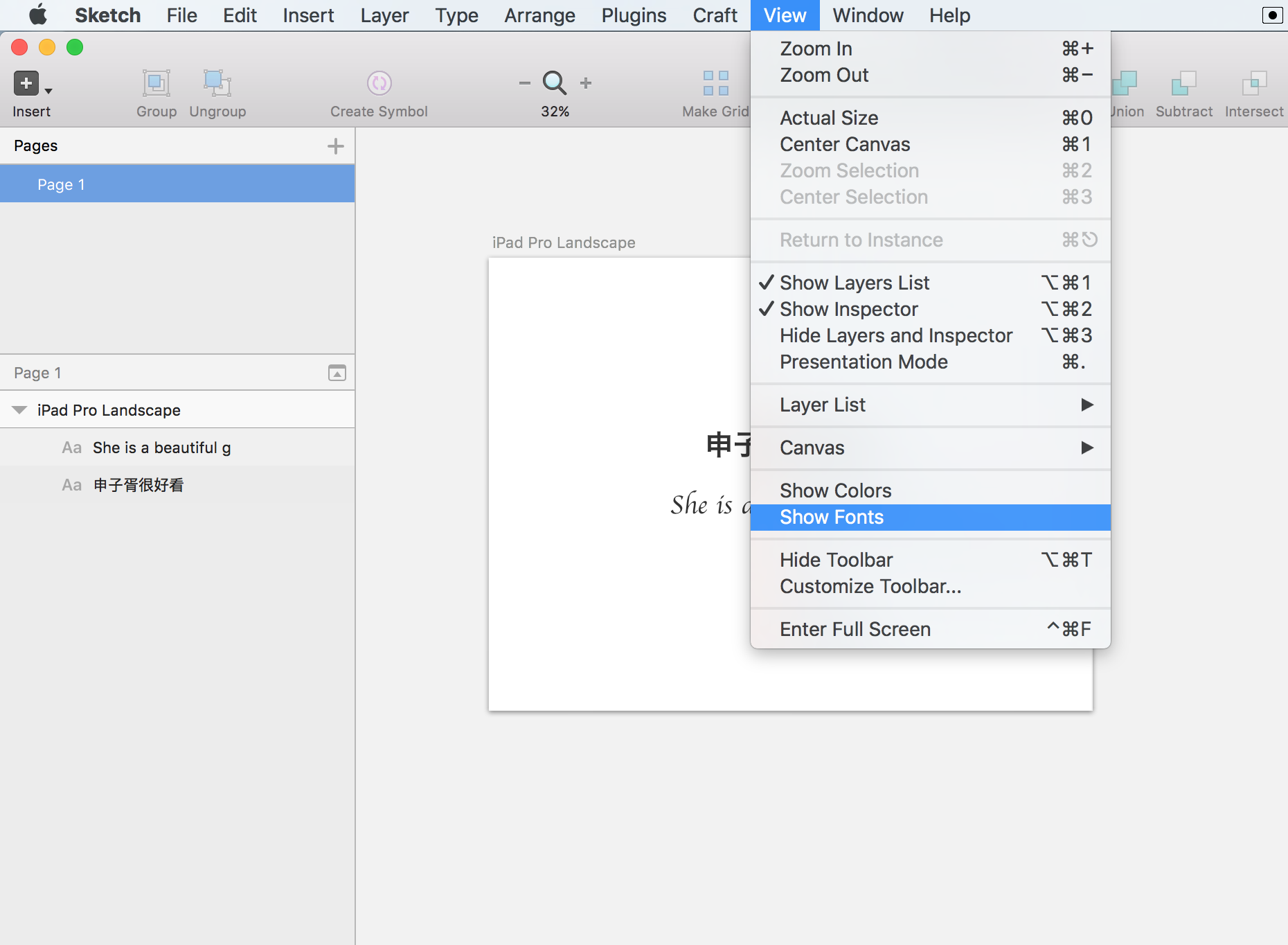Click the Union toolbar icon
This screenshot has height=945, width=1288.
[x=1125, y=83]
